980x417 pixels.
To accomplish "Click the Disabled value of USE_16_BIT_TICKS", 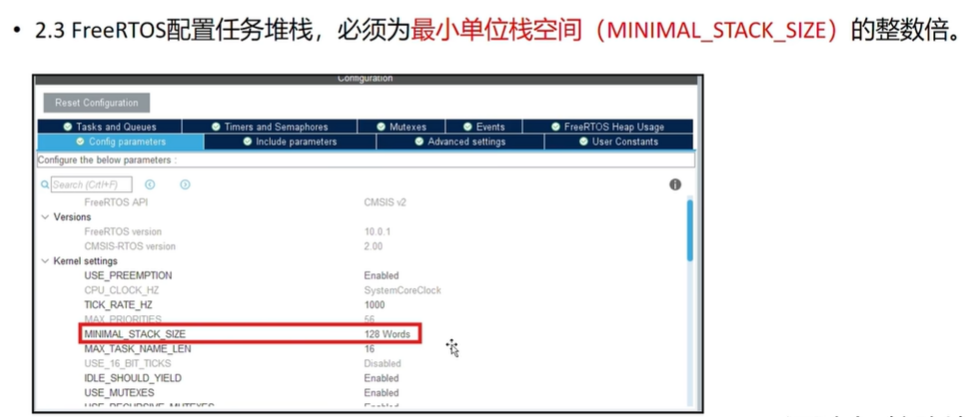I will tap(382, 363).
